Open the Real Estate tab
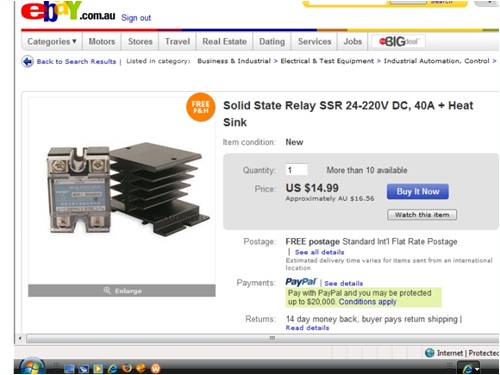 224,42
